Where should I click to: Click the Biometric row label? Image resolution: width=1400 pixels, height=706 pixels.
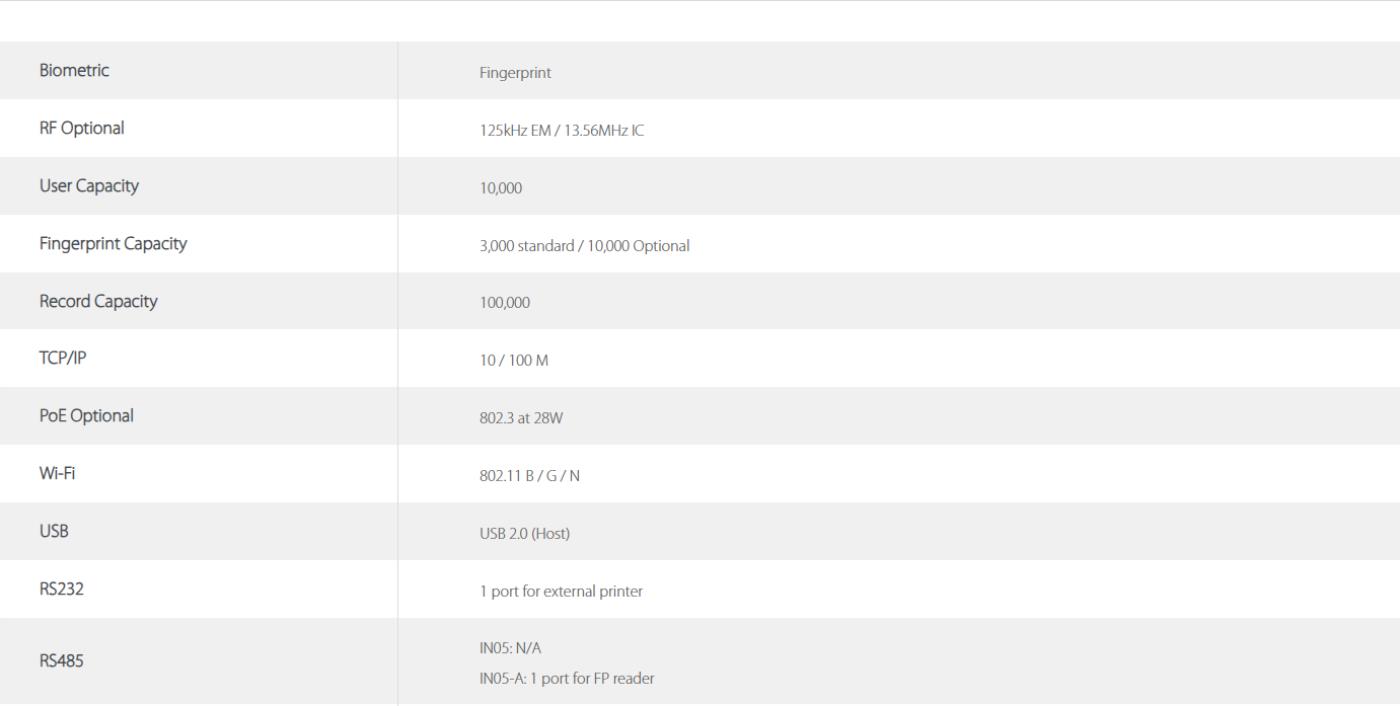[74, 70]
